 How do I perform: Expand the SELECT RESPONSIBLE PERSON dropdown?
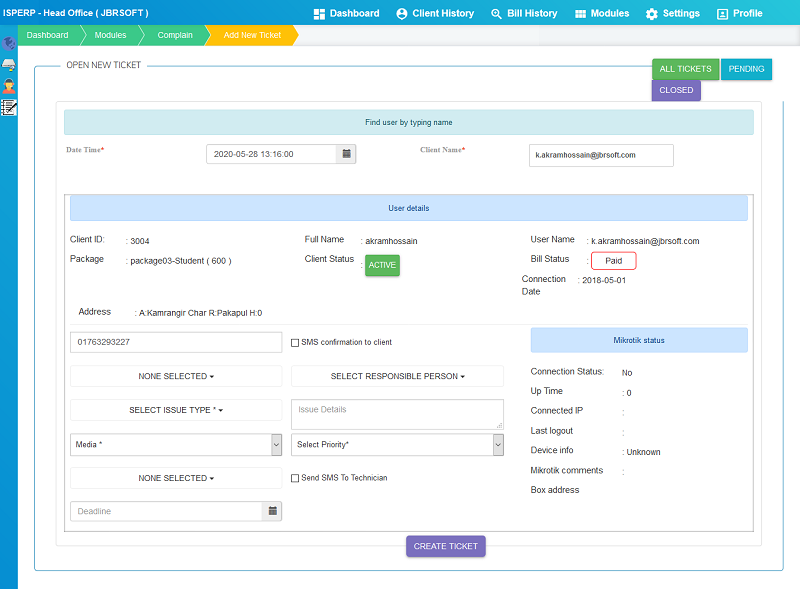[397, 376]
